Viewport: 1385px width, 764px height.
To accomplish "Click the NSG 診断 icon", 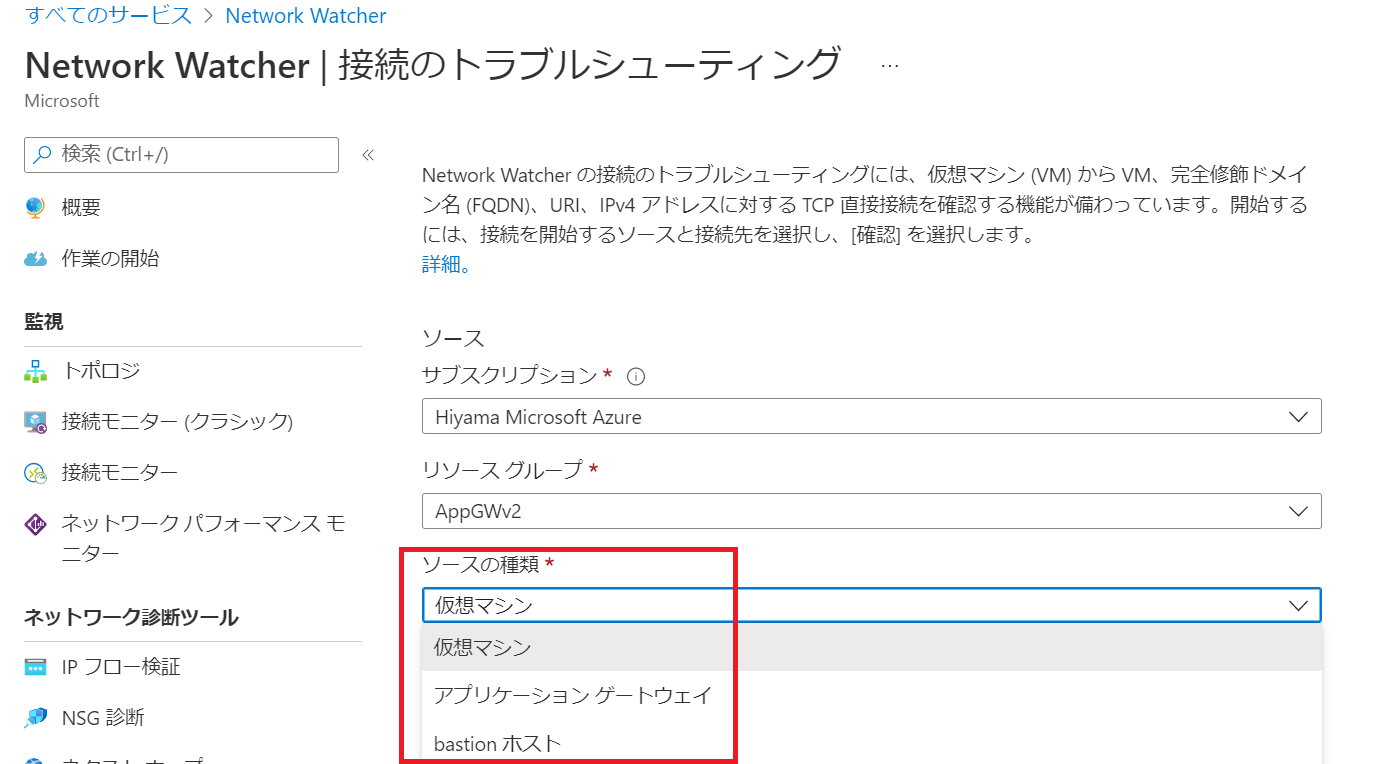I will [x=35, y=718].
